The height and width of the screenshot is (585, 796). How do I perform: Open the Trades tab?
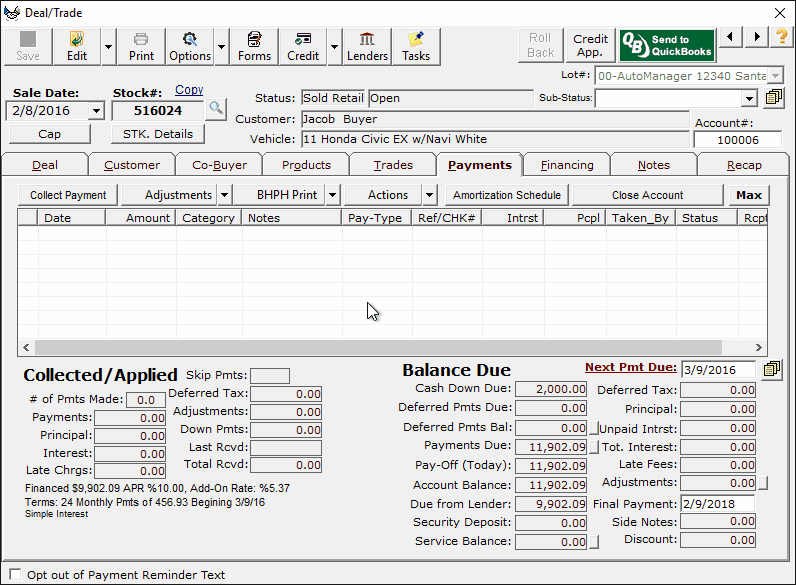click(x=393, y=165)
